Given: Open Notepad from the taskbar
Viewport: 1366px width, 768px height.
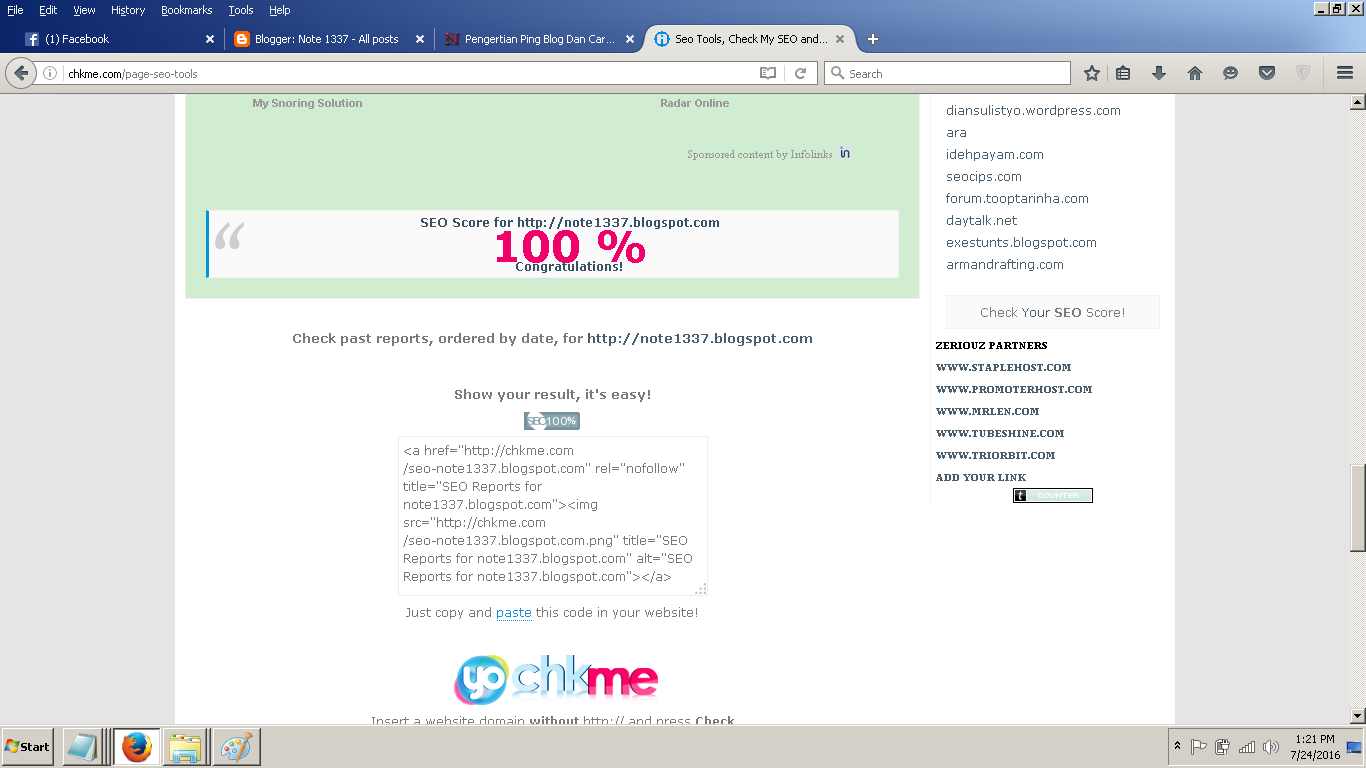Looking at the screenshot, I should point(82,747).
